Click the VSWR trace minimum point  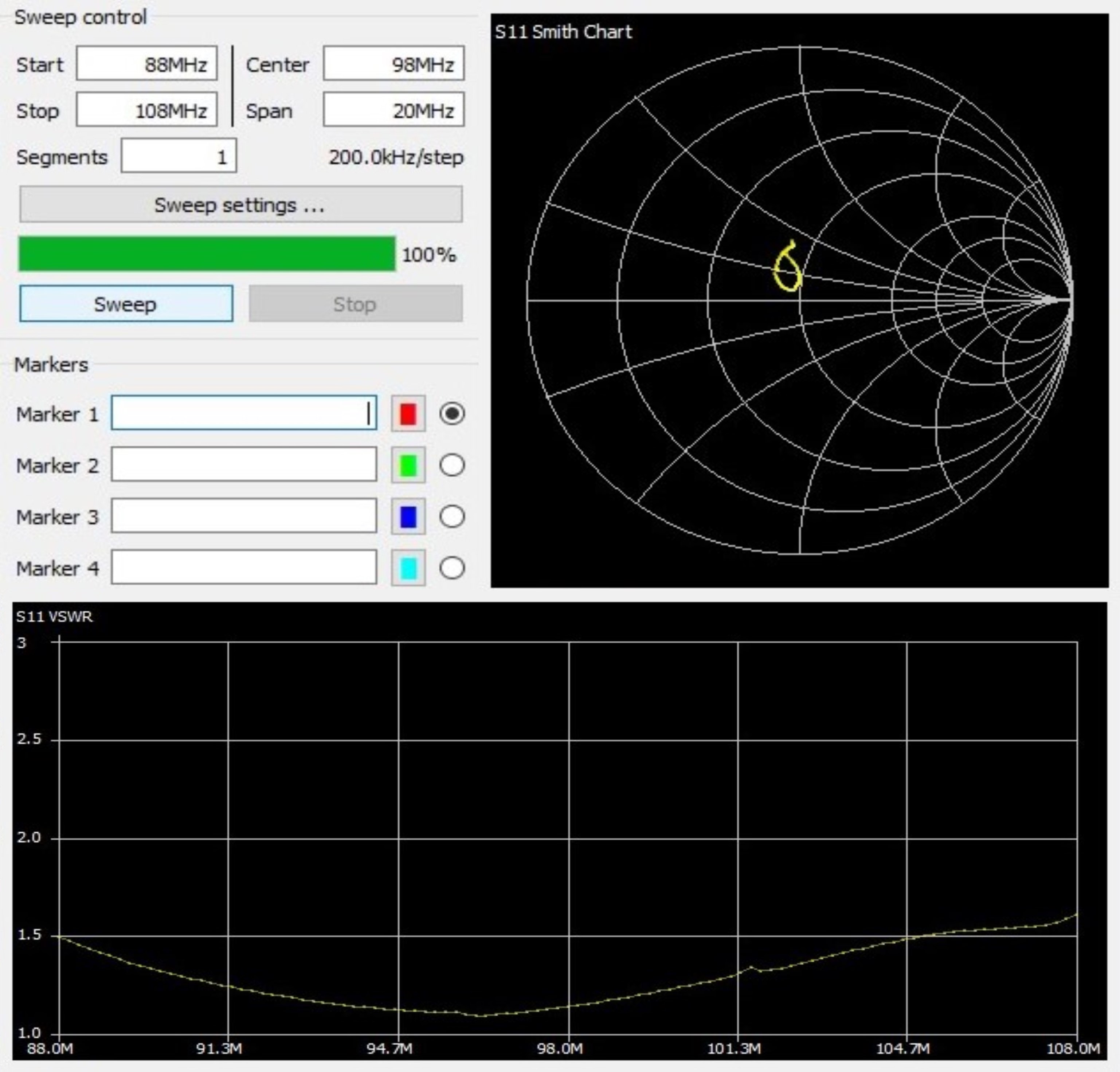tap(480, 1016)
